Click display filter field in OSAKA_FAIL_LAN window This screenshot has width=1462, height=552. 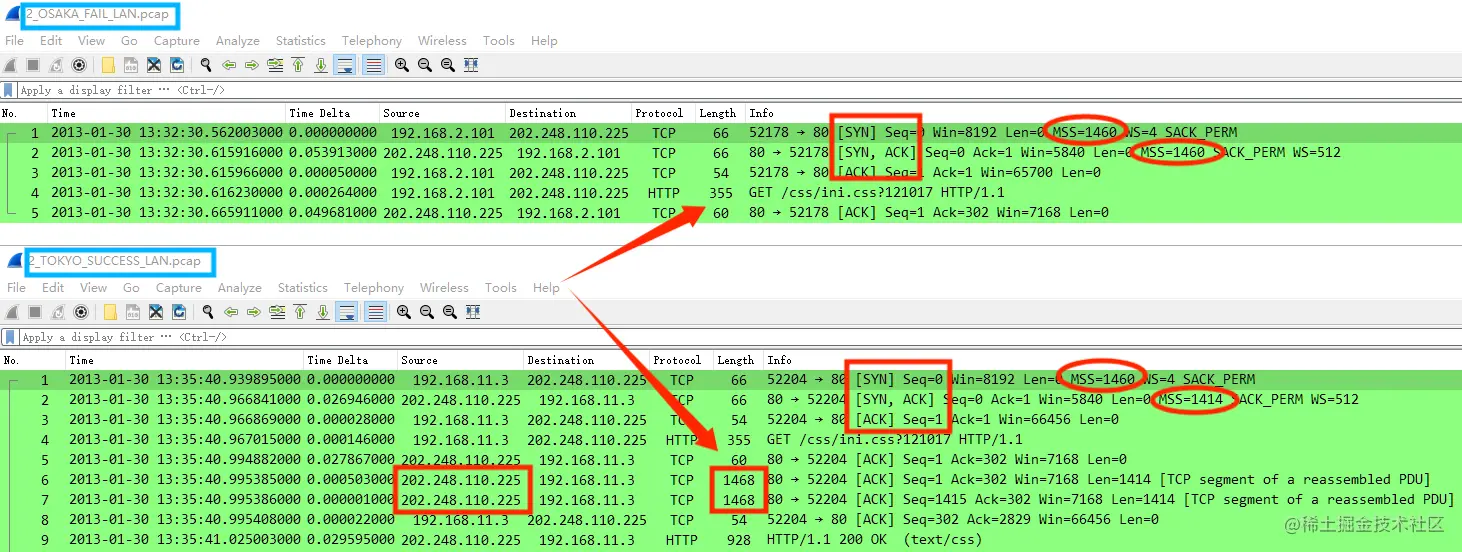pos(740,90)
